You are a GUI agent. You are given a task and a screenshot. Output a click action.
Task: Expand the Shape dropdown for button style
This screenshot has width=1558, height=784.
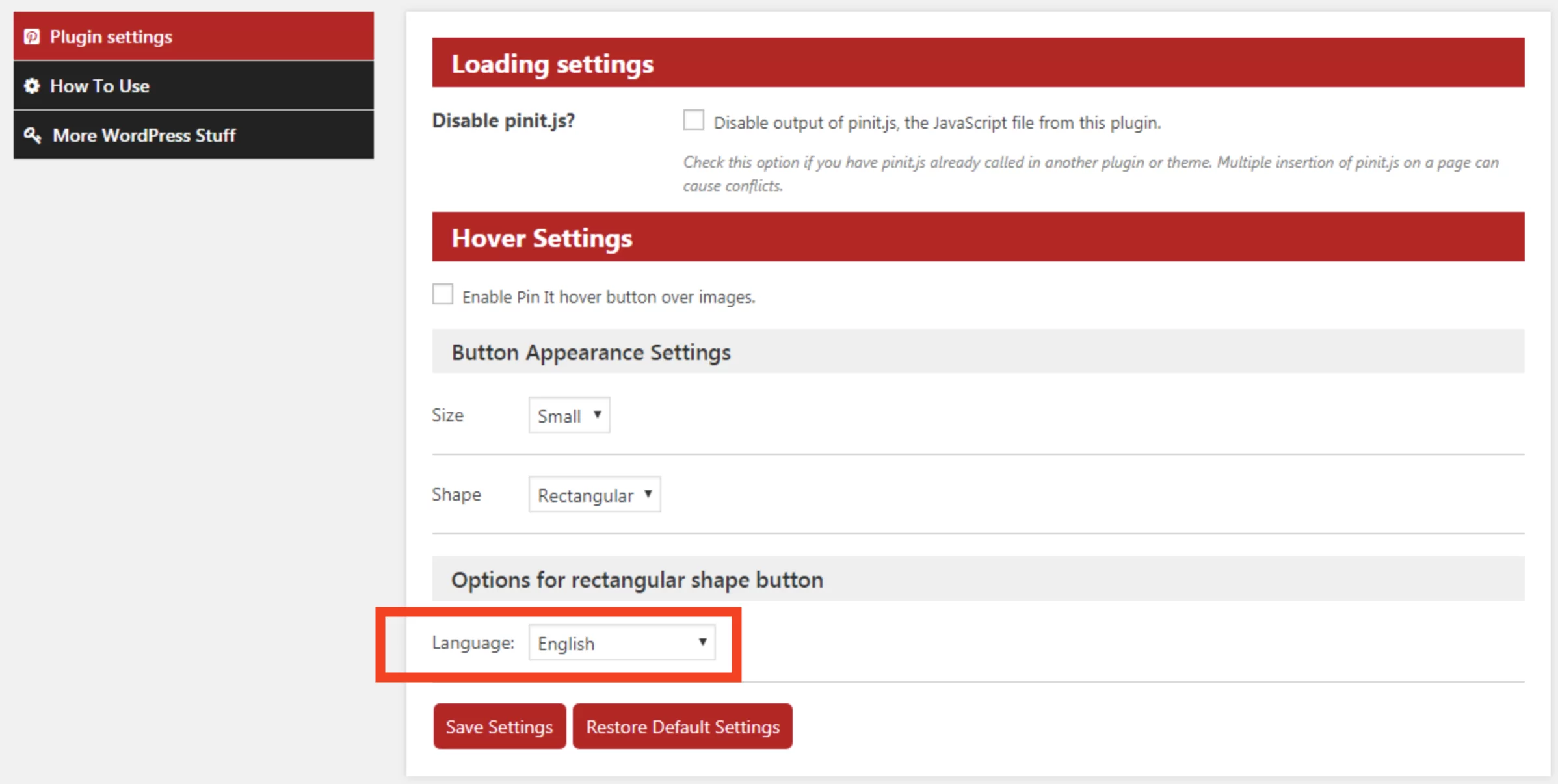point(593,495)
